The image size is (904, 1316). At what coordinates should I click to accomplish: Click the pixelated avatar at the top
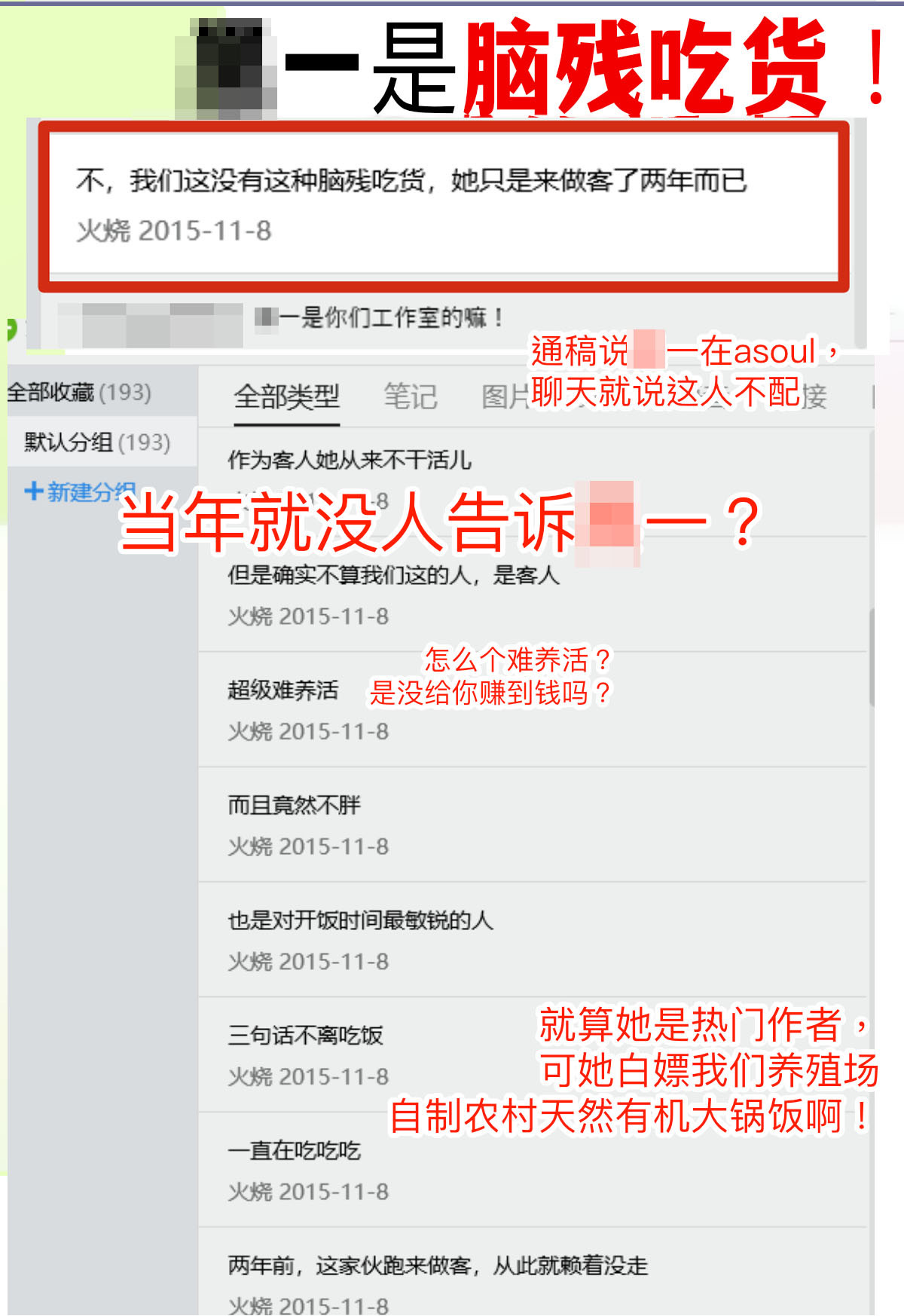tap(226, 68)
